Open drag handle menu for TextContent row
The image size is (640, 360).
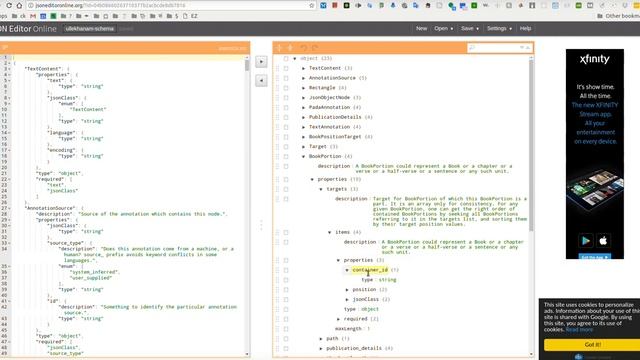tap(278, 68)
